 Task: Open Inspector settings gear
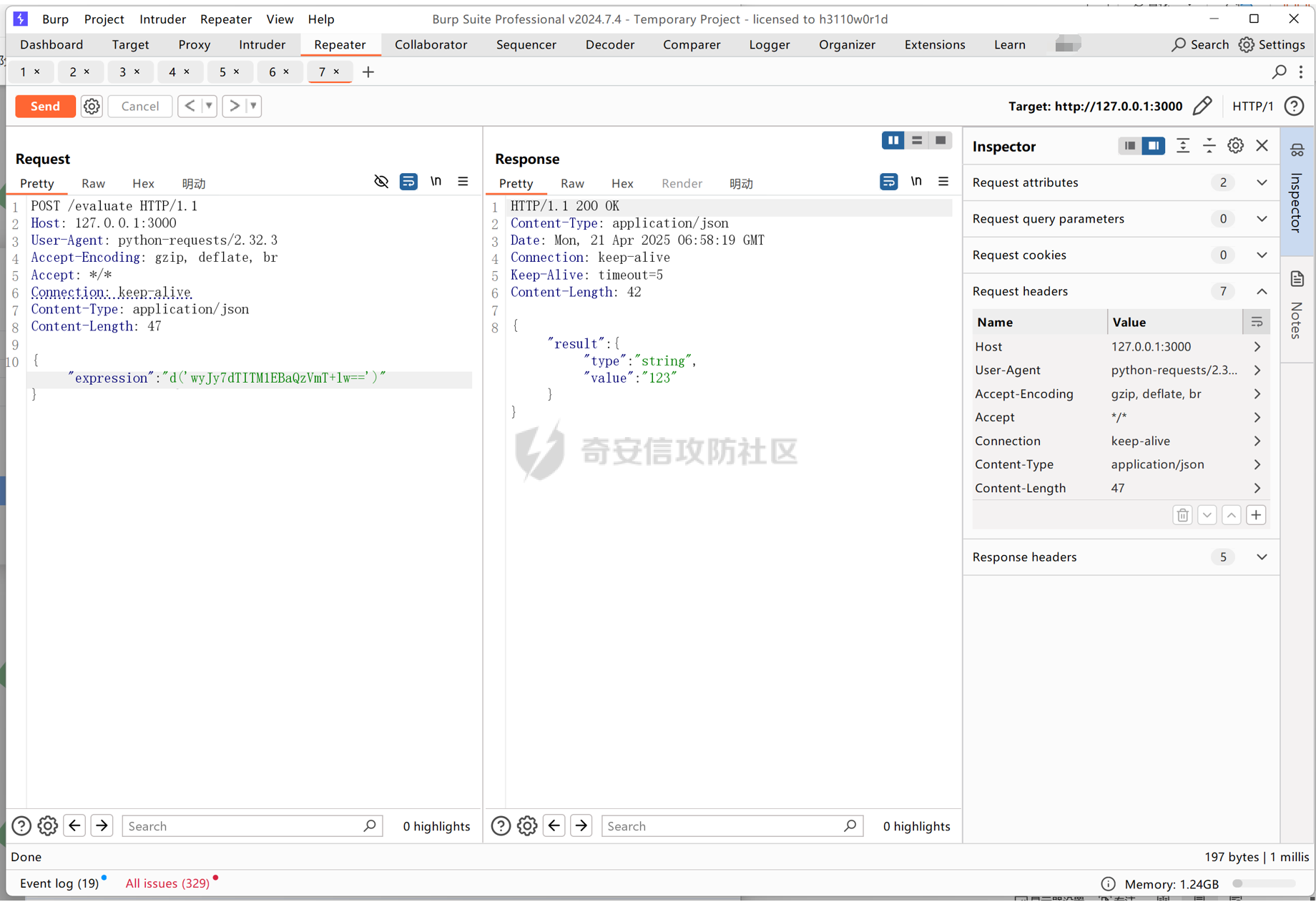tap(1236, 146)
